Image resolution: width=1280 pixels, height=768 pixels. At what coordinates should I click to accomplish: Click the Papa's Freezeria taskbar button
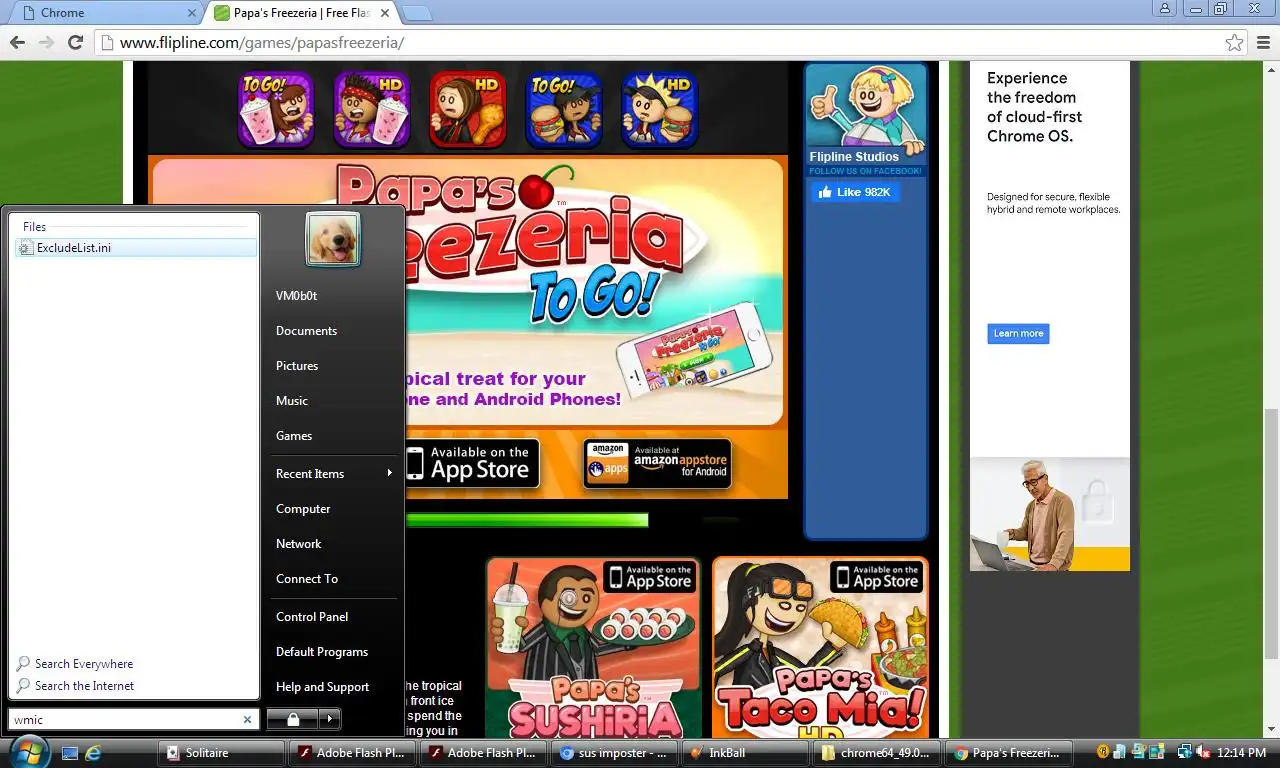[x=1009, y=753]
